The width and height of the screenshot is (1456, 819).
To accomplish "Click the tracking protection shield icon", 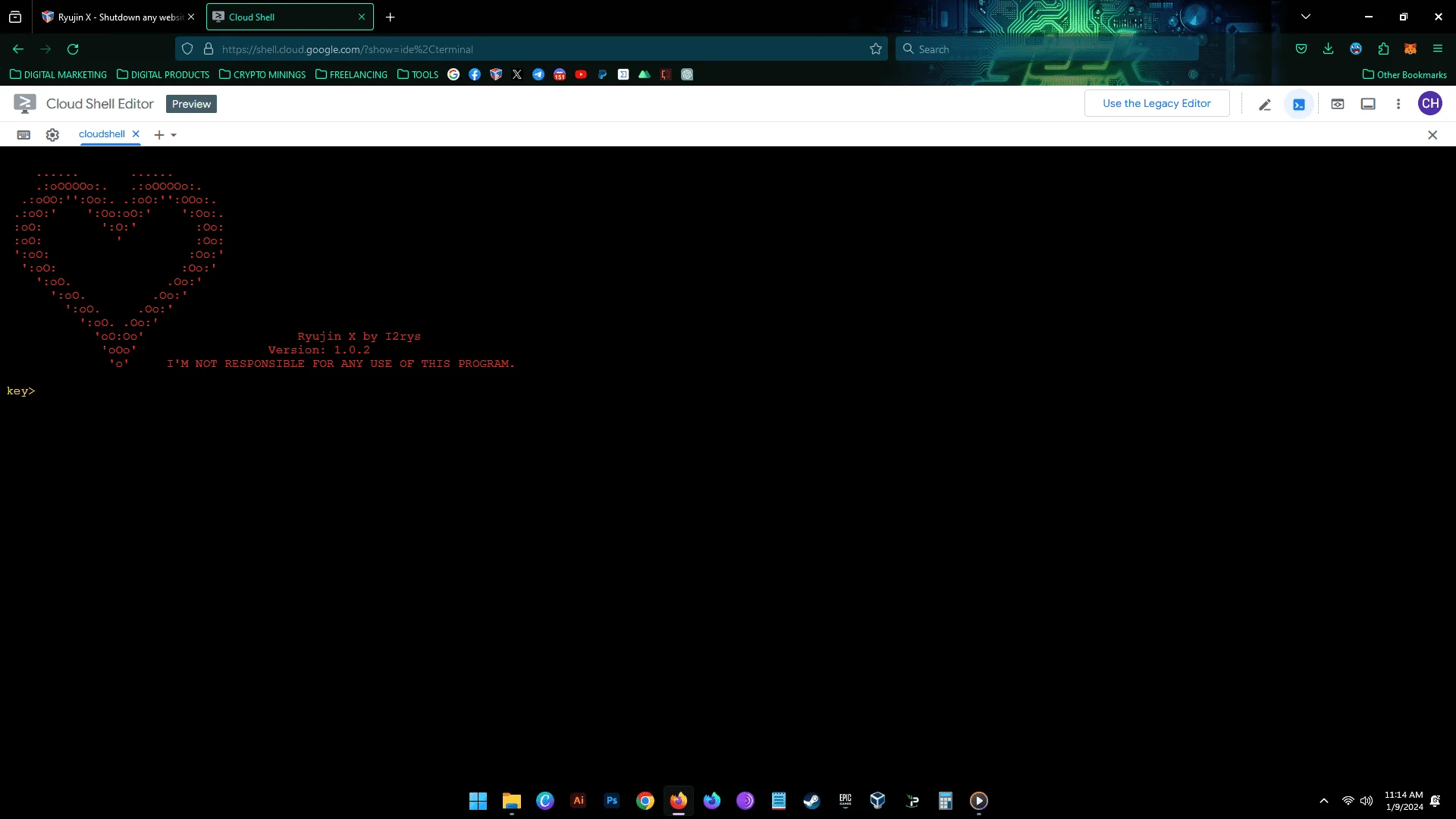I will pyautogui.click(x=187, y=49).
